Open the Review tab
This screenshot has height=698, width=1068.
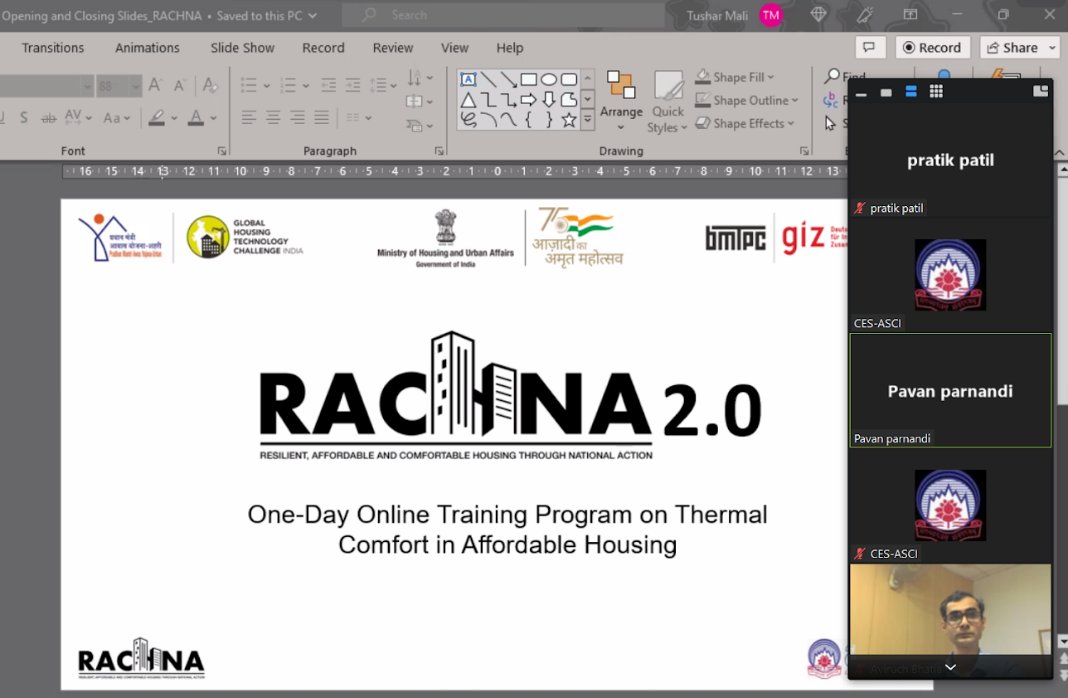pos(393,48)
